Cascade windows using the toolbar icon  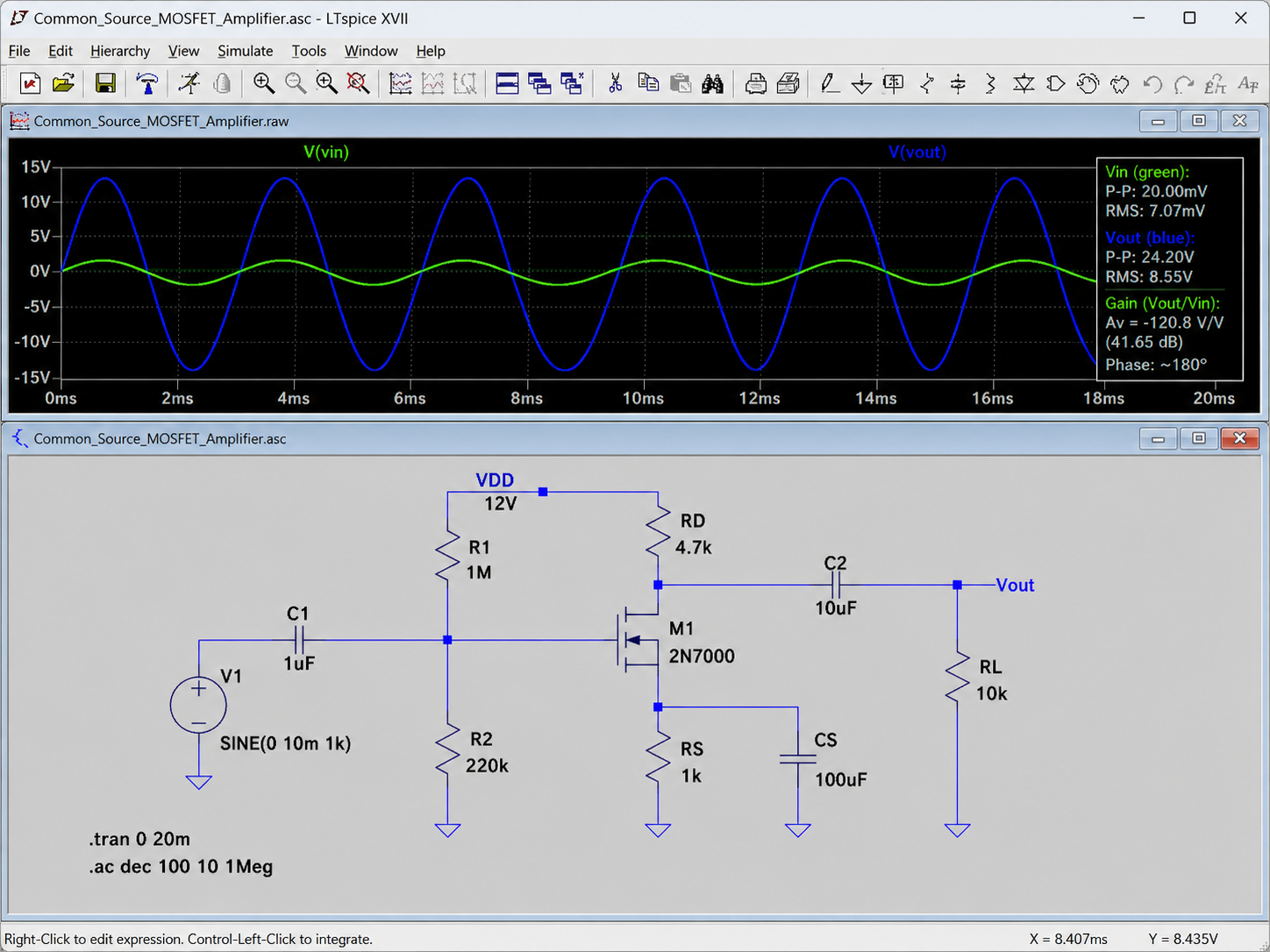(x=539, y=83)
